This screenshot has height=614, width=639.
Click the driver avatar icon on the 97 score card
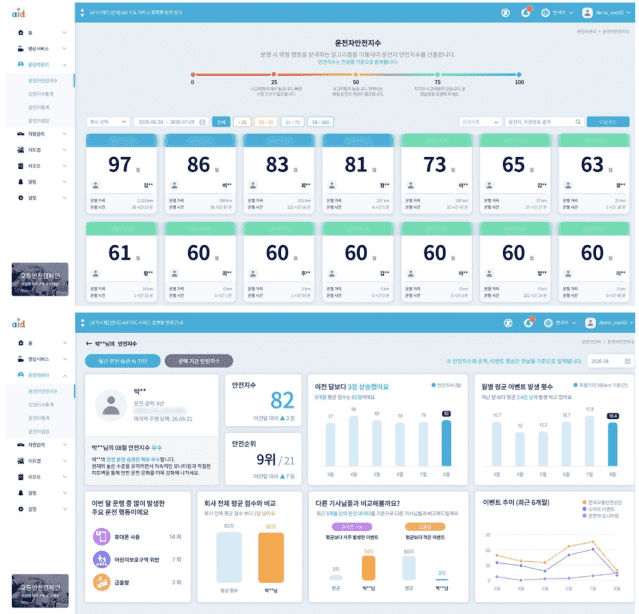click(x=96, y=185)
